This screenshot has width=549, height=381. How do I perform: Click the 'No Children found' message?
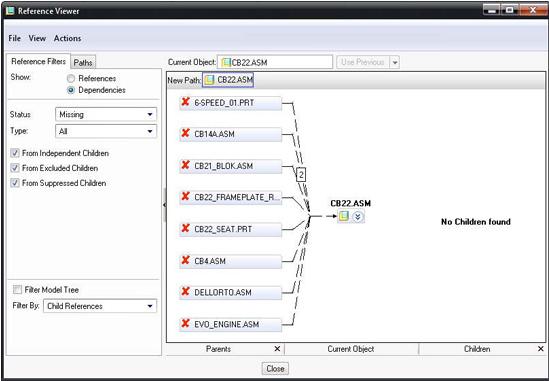pos(476,222)
